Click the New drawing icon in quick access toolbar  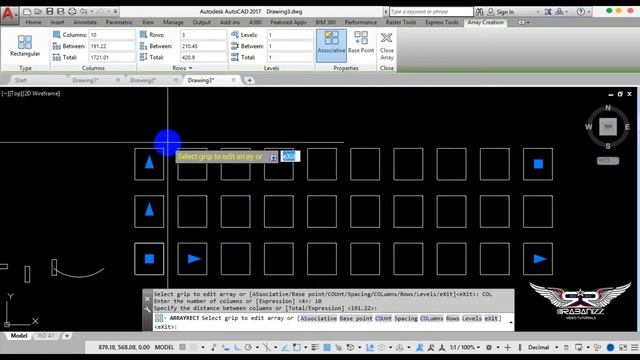point(27,12)
